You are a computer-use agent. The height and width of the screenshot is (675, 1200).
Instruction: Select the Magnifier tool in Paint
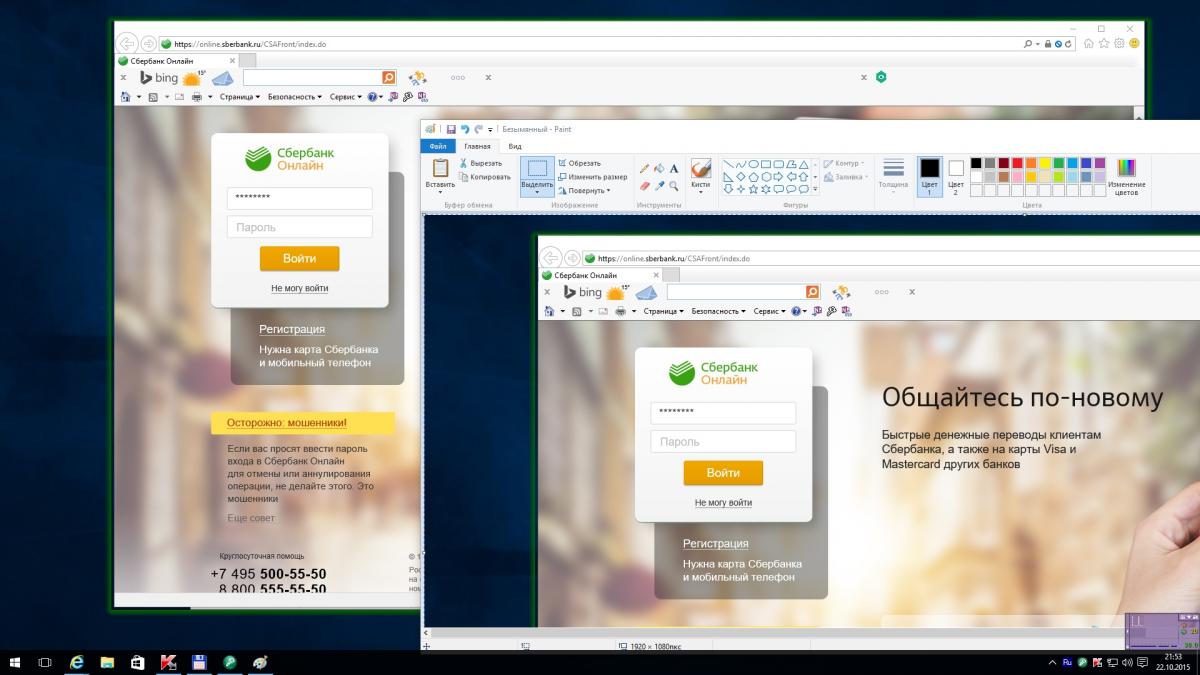coord(674,185)
